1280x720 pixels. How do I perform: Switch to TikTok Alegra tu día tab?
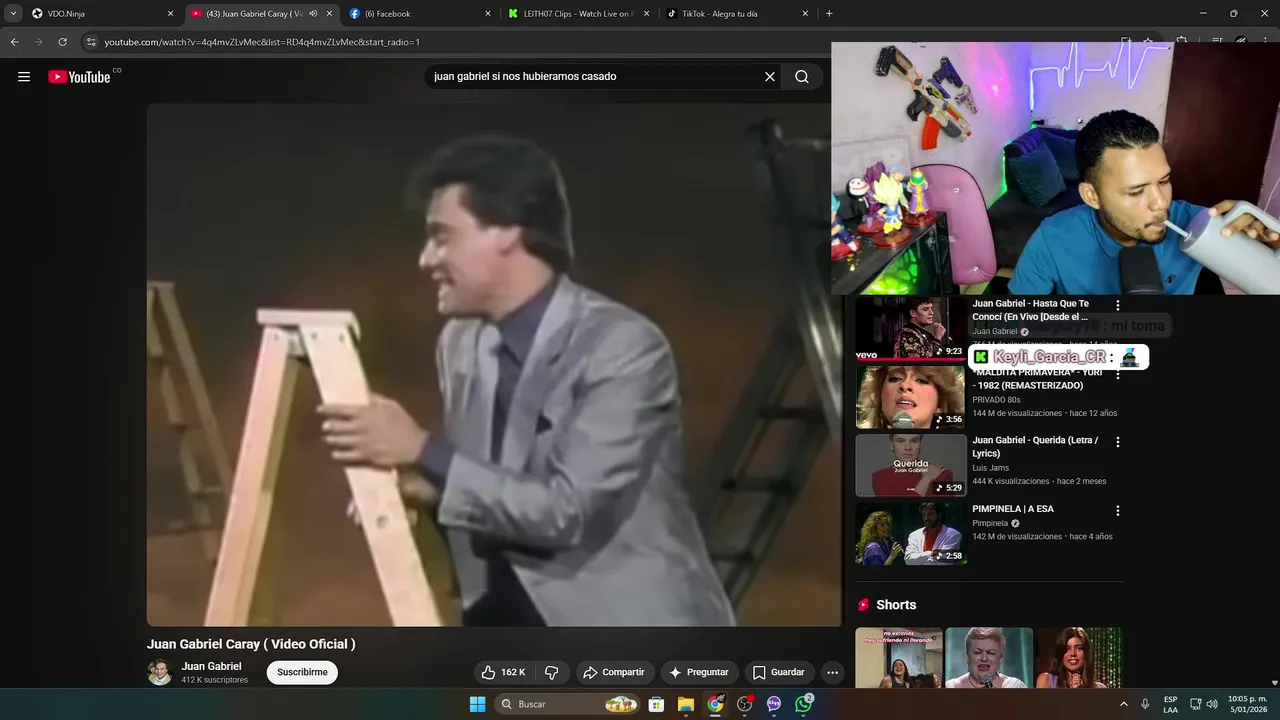coord(736,14)
